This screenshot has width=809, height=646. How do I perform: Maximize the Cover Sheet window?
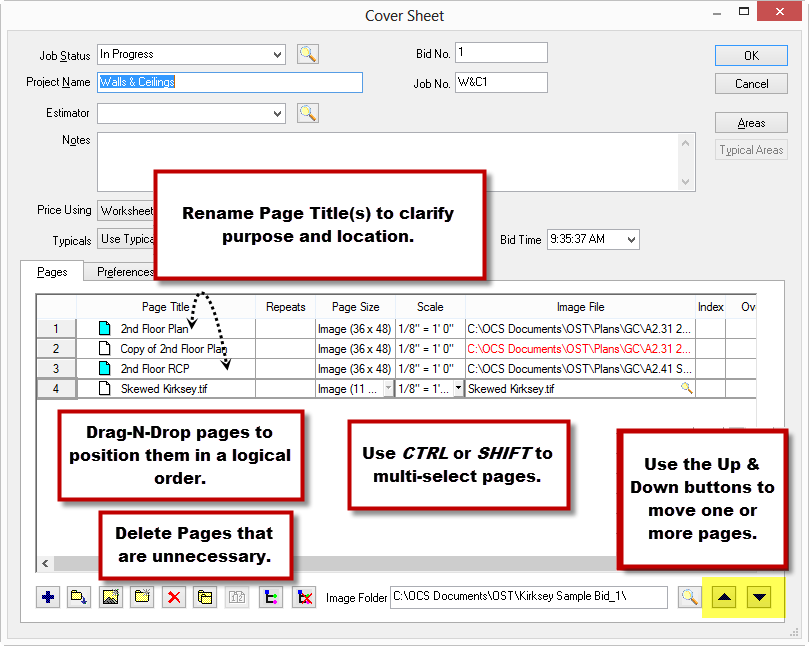click(x=743, y=11)
